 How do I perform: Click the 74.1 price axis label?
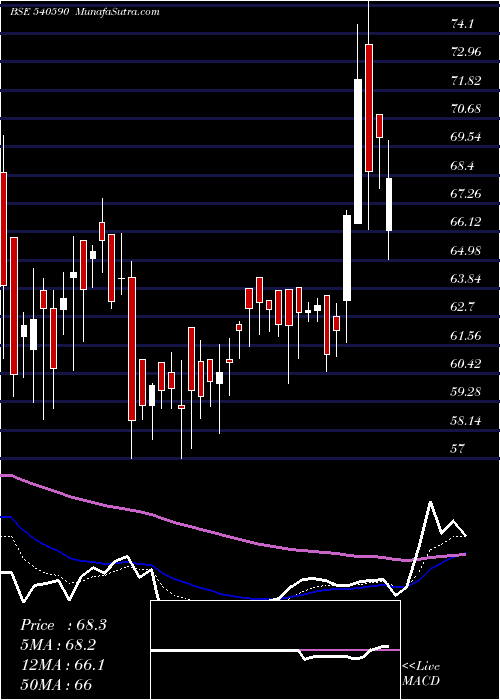click(462, 24)
